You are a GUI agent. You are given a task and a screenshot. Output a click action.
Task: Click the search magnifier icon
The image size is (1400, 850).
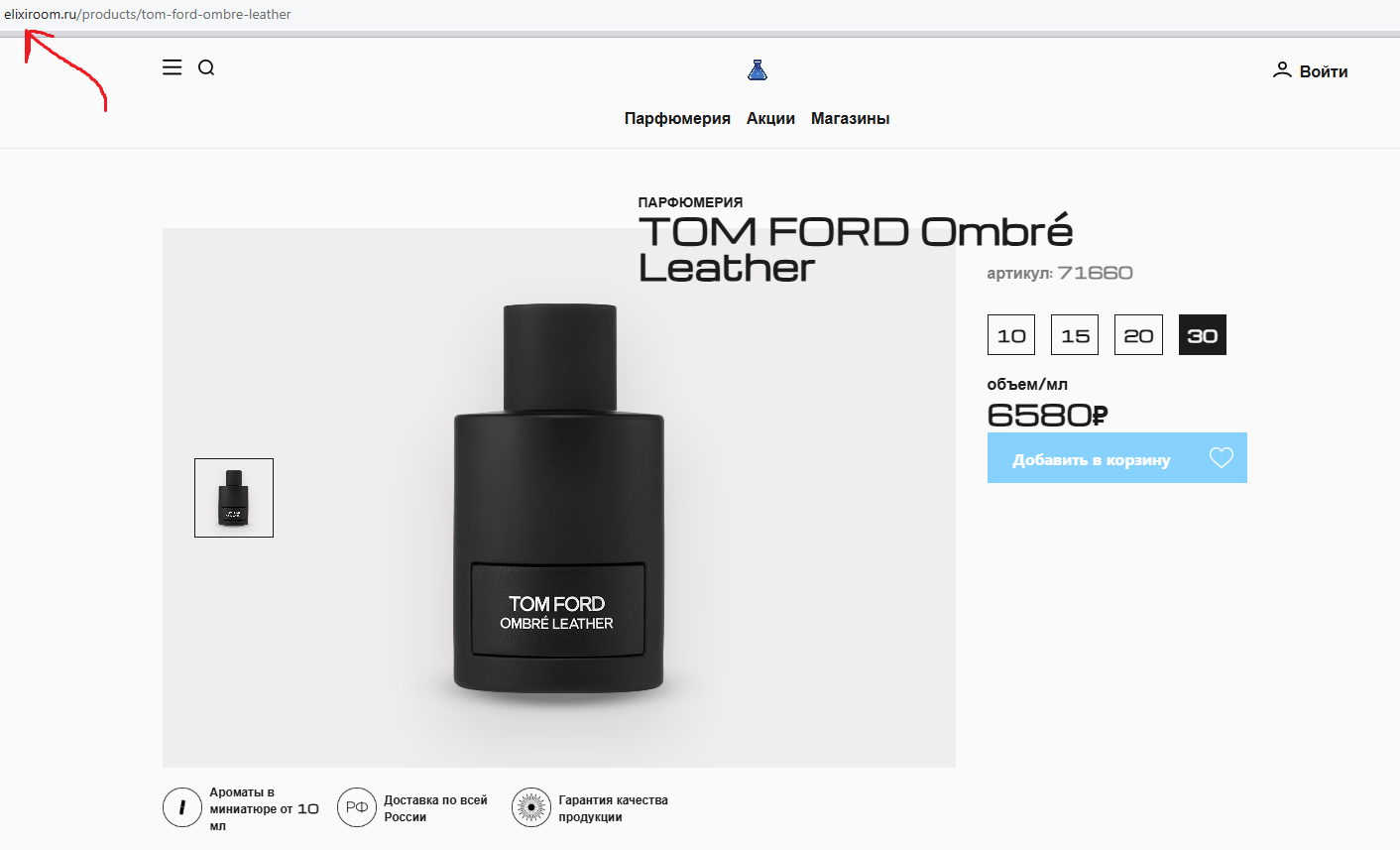[x=206, y=67]
